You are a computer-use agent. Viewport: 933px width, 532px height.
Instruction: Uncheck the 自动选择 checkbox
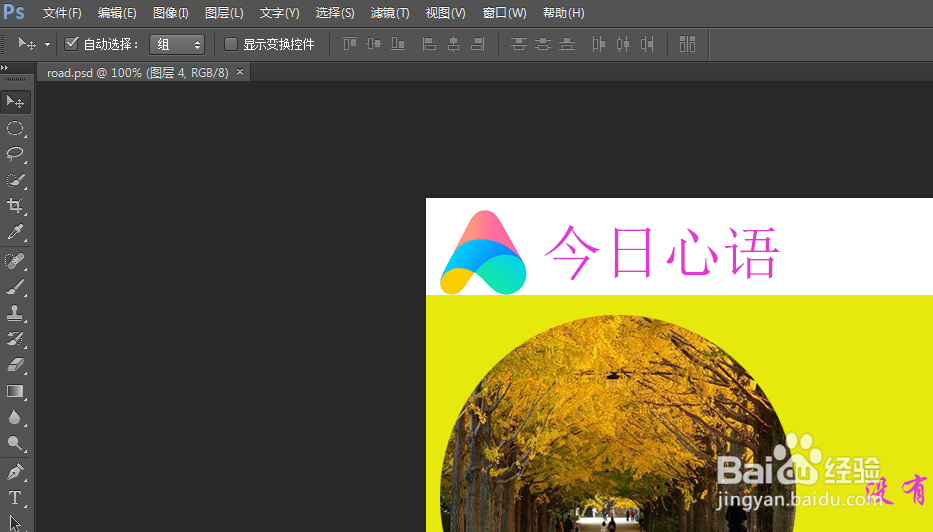pos(71,43)
